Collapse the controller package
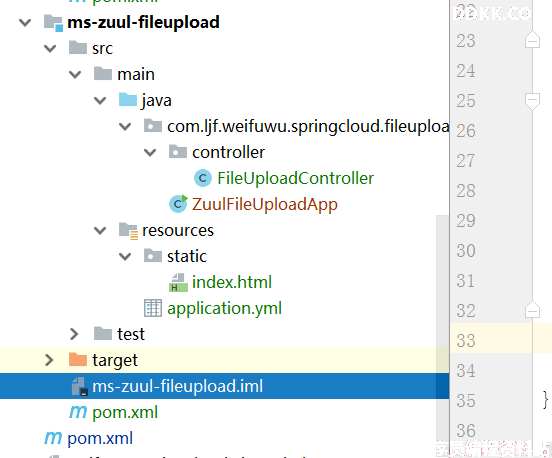The height and width of the screenshot is (458, 552). (150, 152)
